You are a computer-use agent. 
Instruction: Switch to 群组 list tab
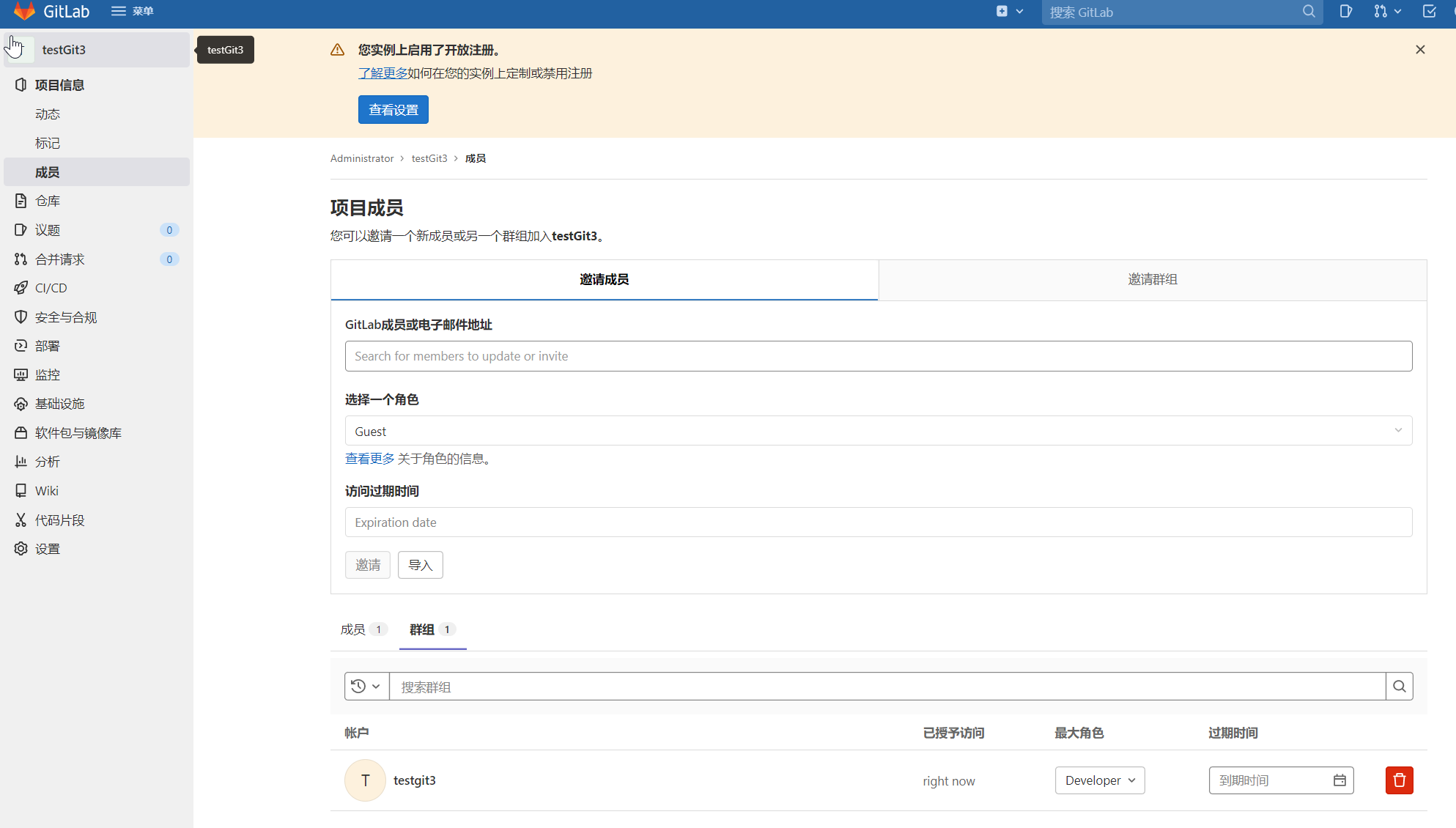[x=432, y=629]
